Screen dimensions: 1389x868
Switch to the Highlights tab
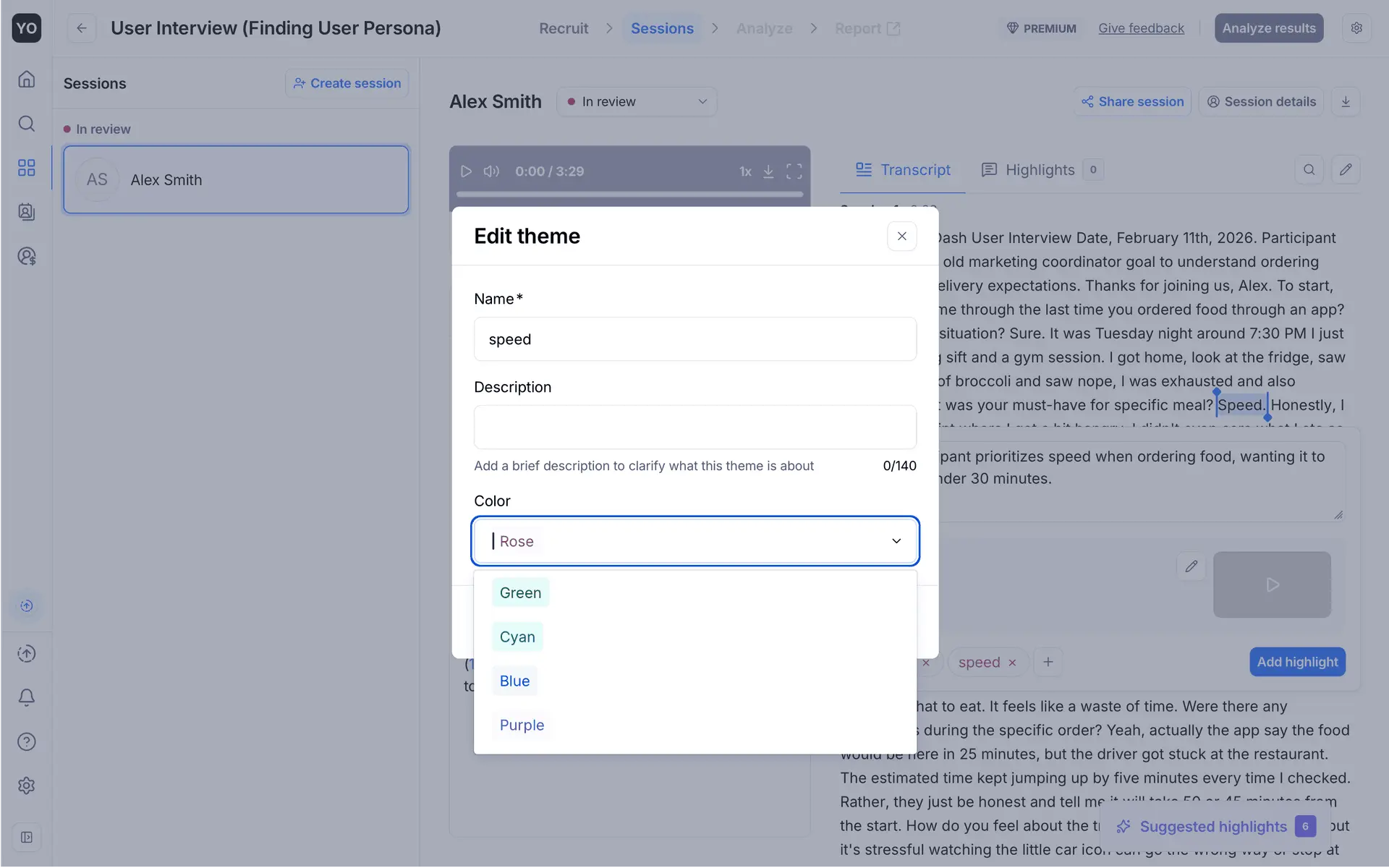[1039, 170]
